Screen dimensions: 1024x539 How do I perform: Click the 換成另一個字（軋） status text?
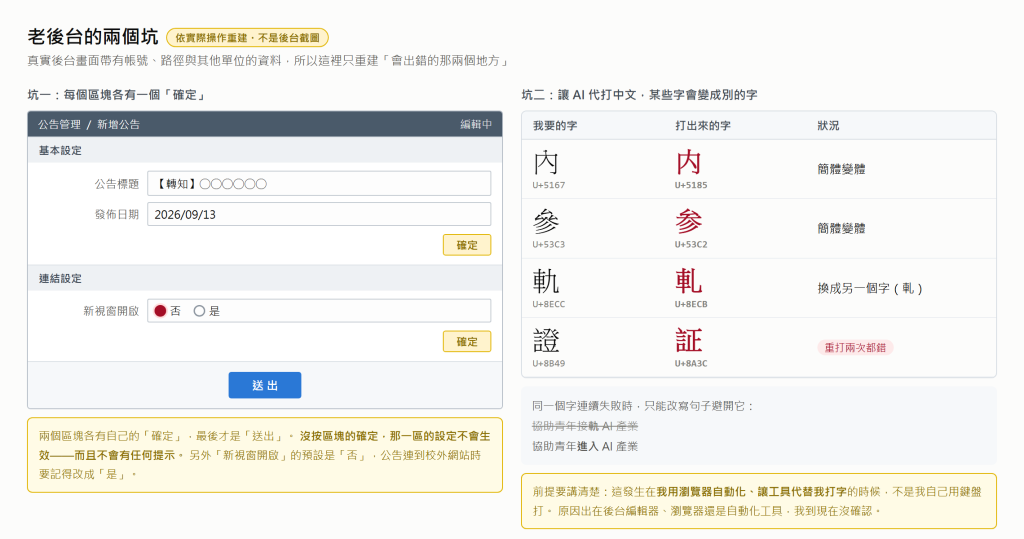tap(869, 288)
